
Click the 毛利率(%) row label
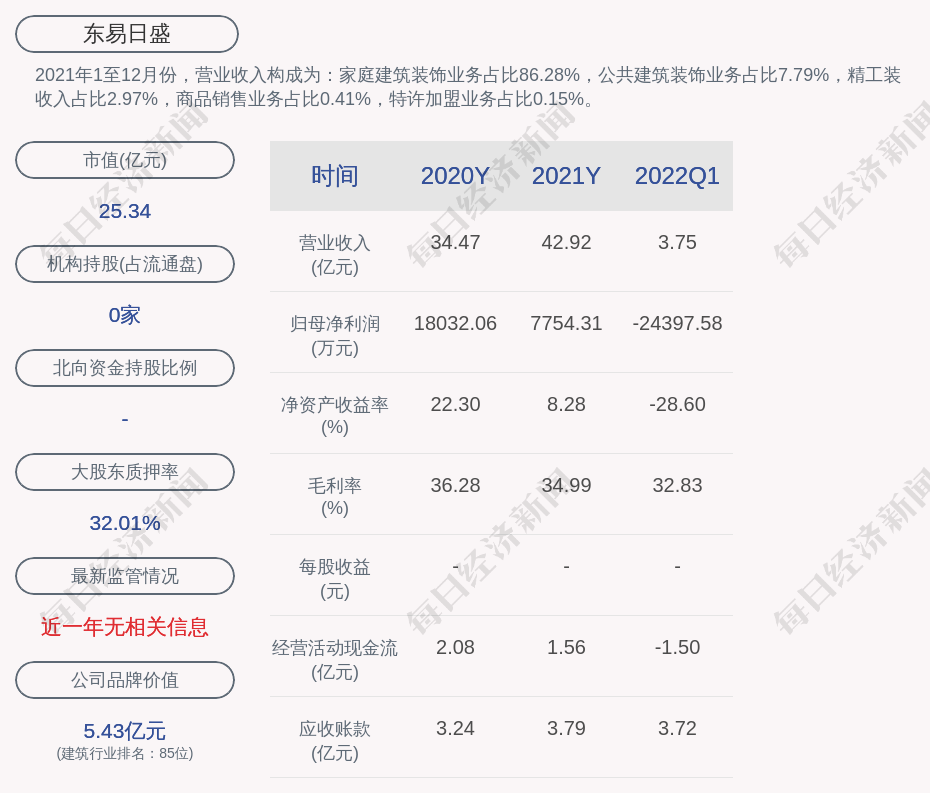coord(335,497)
